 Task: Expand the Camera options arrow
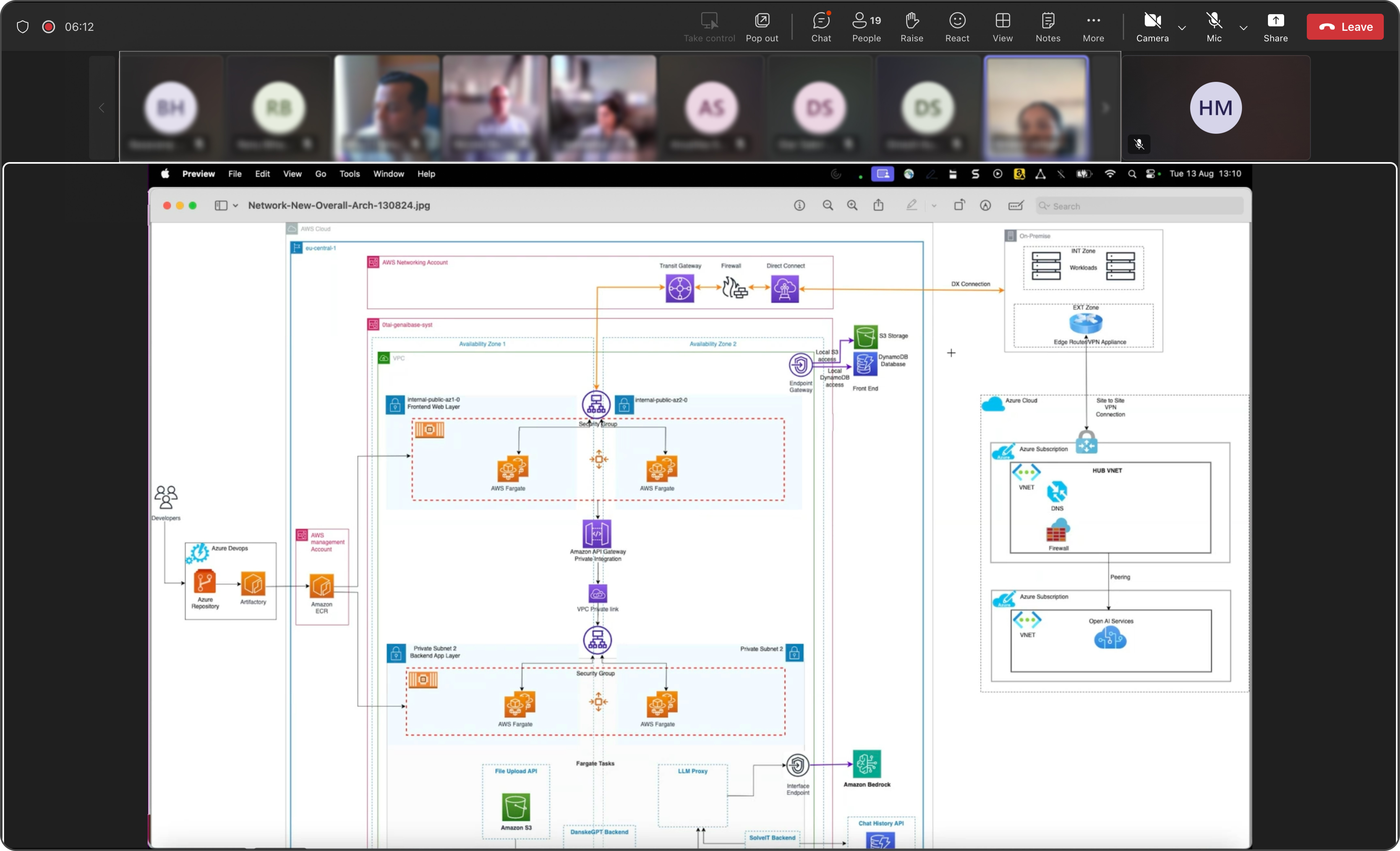click(x=1182, y=27)
